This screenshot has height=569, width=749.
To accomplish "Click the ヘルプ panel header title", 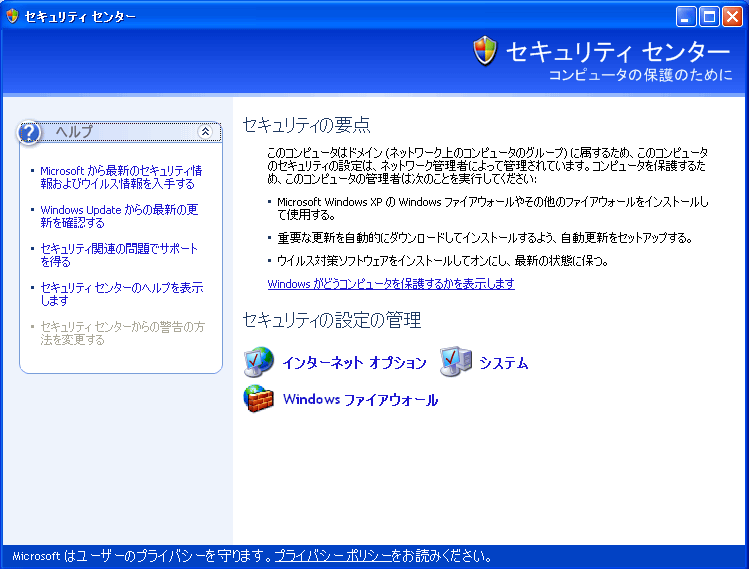I will coord(74,131).
